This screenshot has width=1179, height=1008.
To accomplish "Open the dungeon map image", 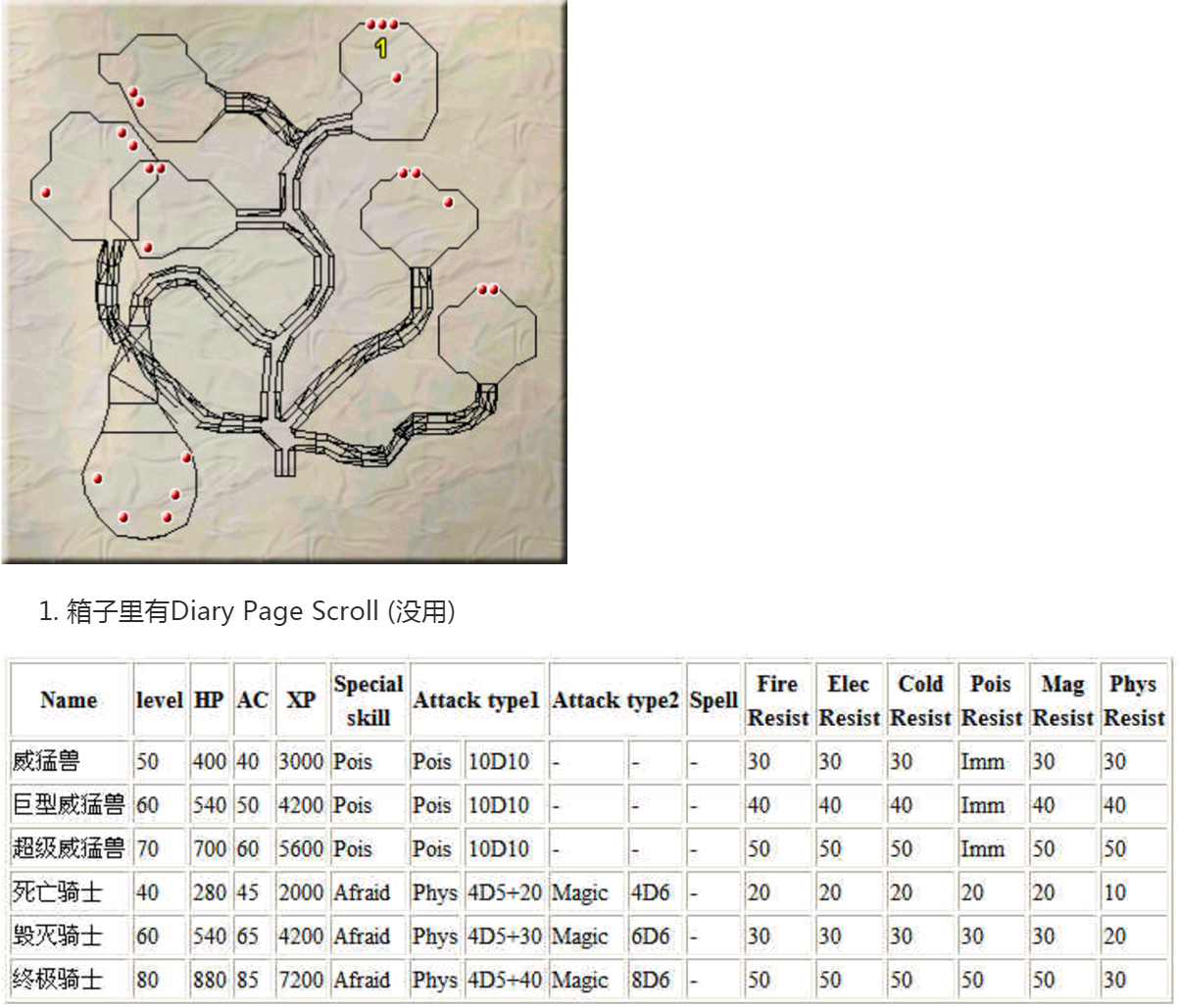I will pyautogui.click(x=284, y=282).
